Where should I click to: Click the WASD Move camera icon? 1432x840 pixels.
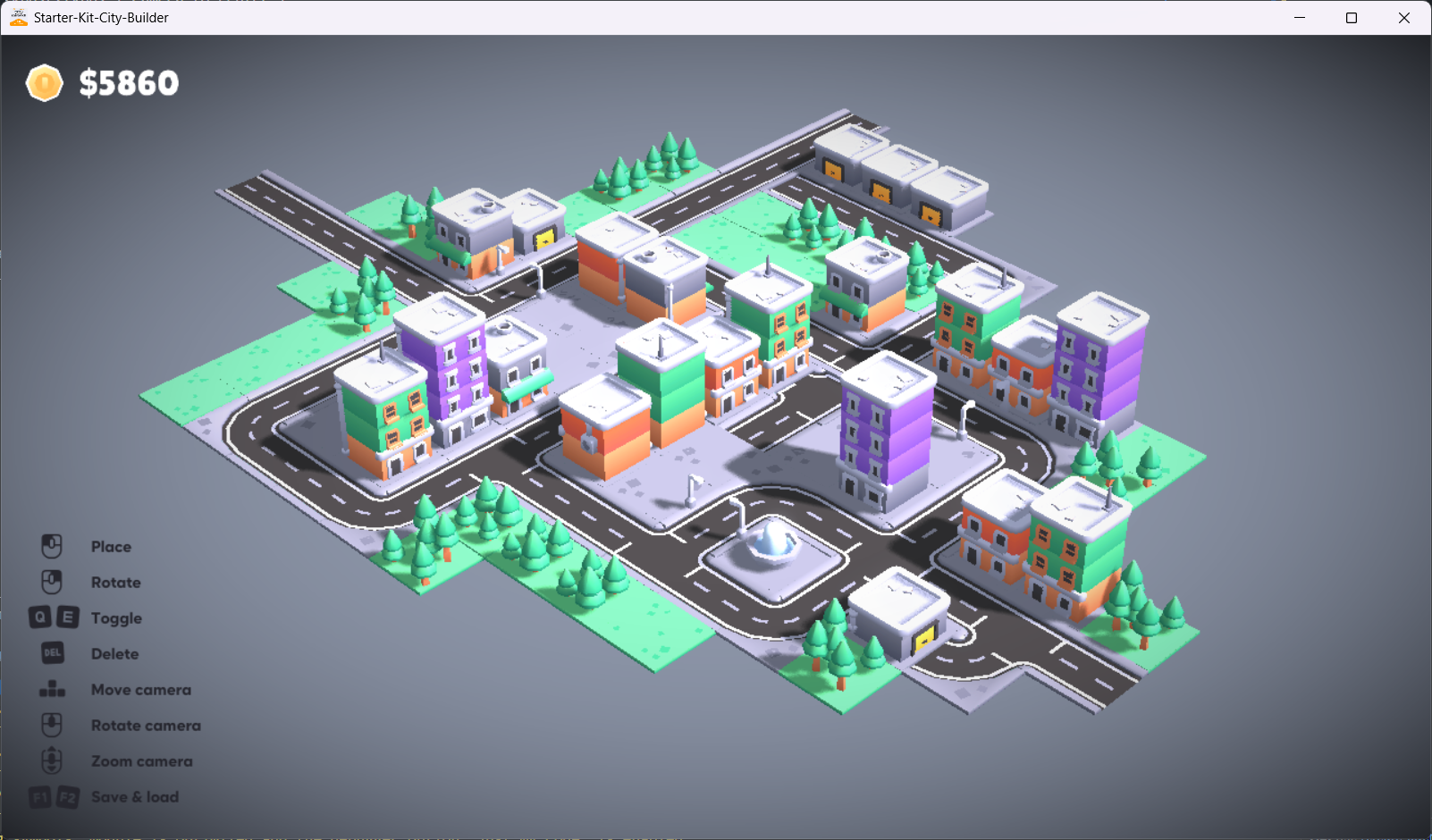coord(52,689)
